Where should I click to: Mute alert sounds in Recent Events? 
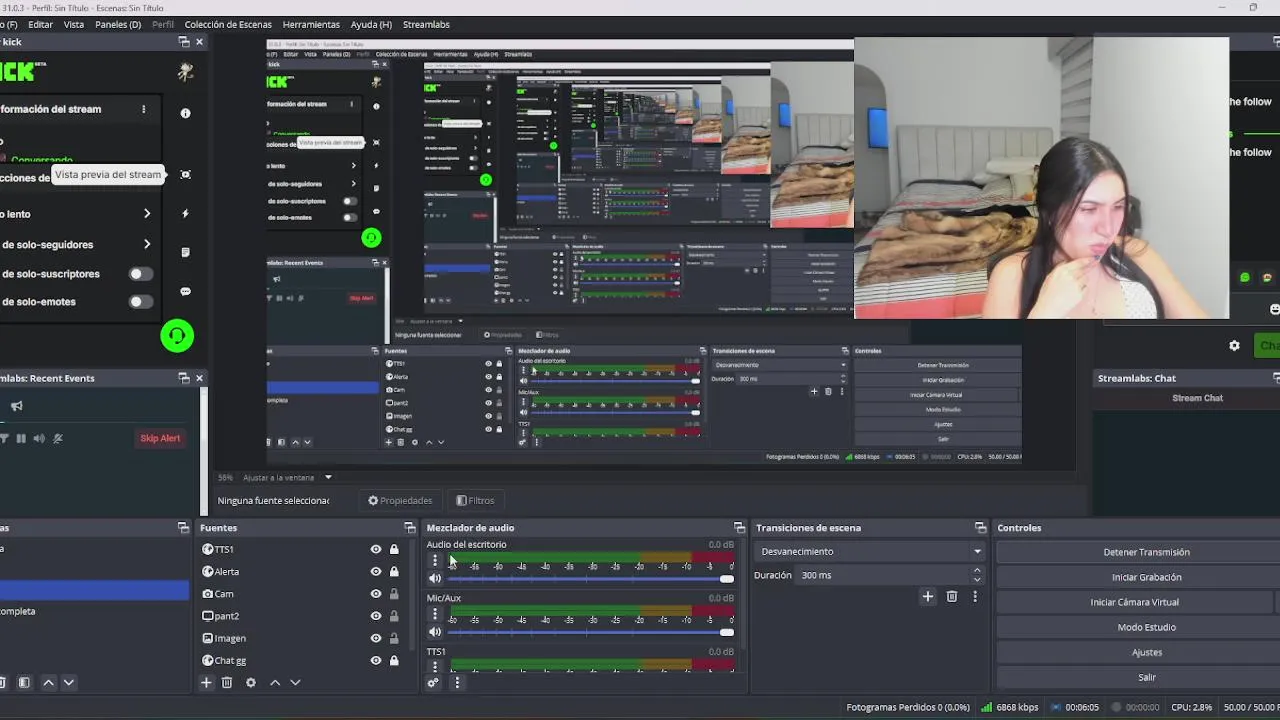[x=39, y=438]
